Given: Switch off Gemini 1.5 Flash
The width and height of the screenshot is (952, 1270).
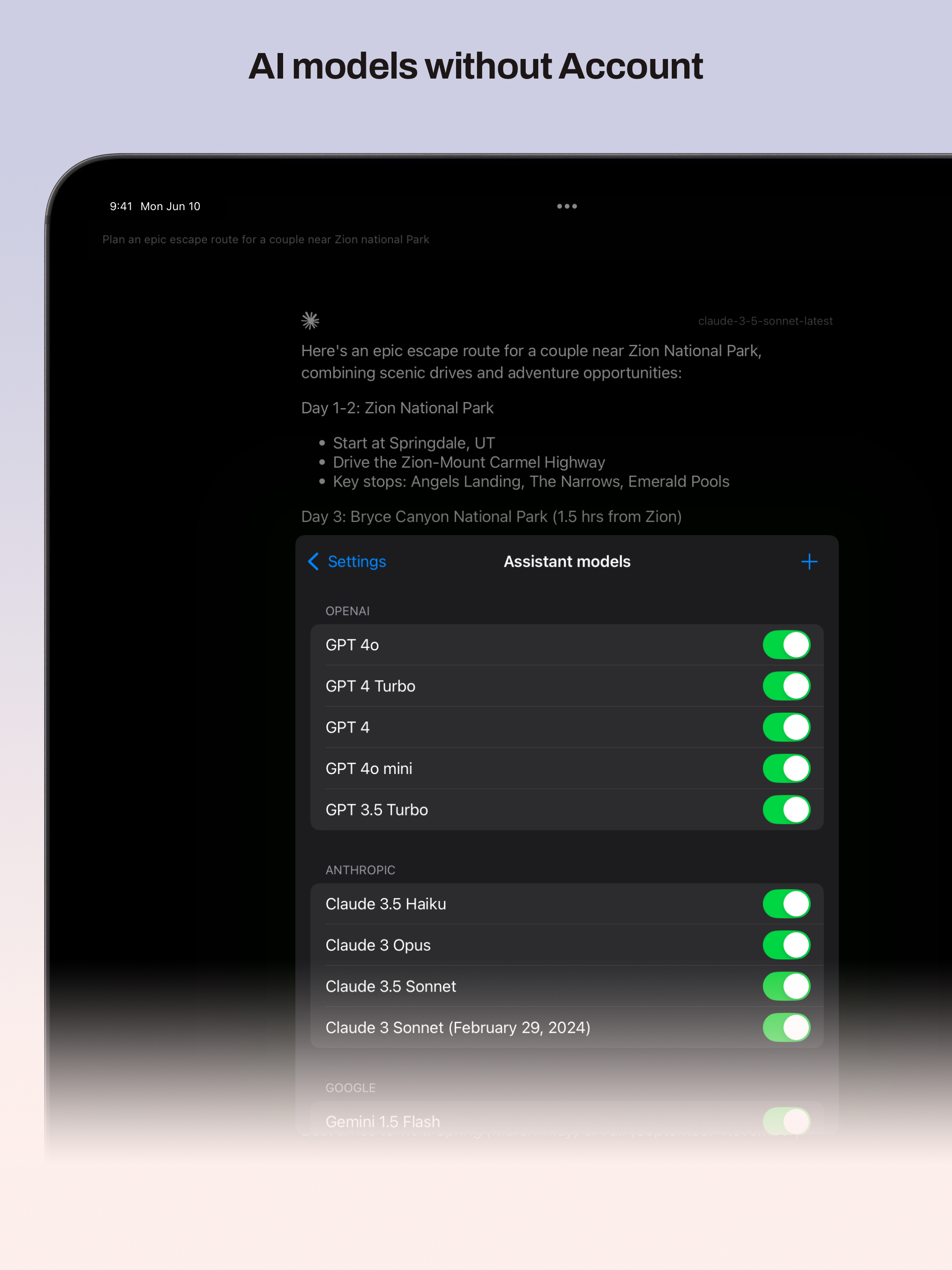Looking at the screenshot, I should (786, 1121).
